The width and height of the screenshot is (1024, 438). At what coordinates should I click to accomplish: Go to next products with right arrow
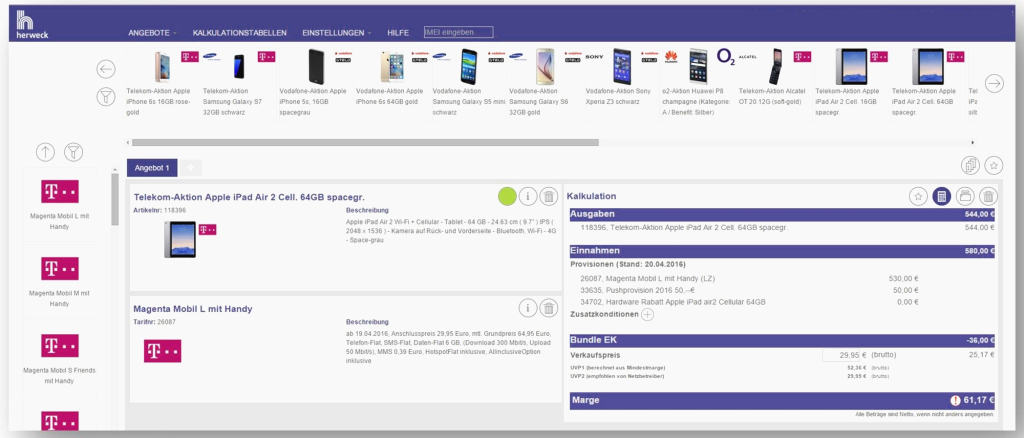point(994,84)
